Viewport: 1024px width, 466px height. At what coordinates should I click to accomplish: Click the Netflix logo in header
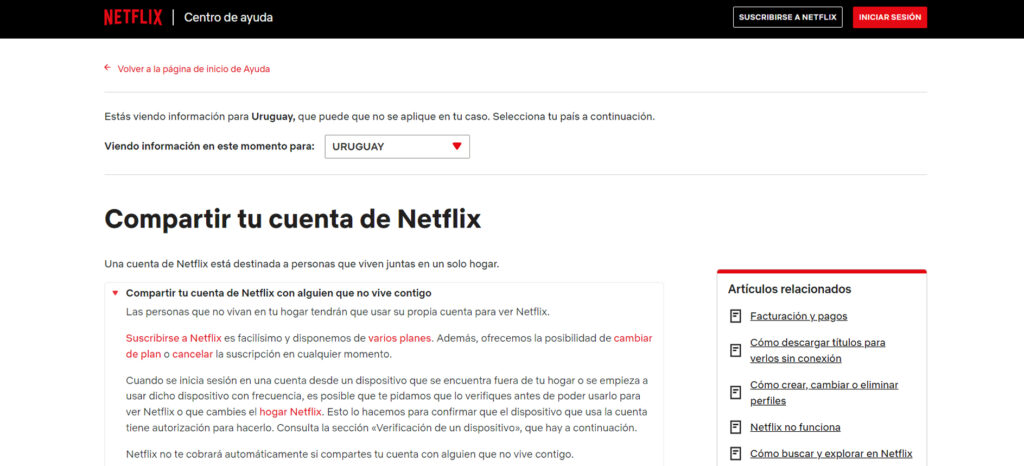coord(132,17)
